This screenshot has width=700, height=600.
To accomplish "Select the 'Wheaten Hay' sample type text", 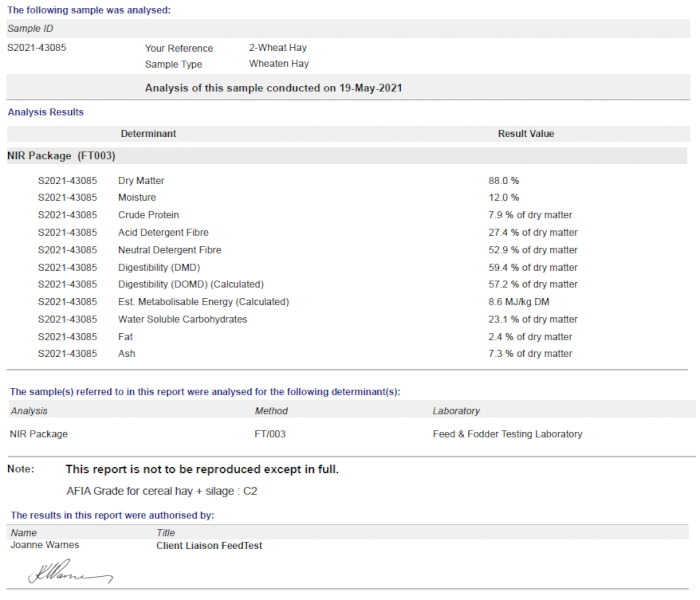I will (278, 64).
